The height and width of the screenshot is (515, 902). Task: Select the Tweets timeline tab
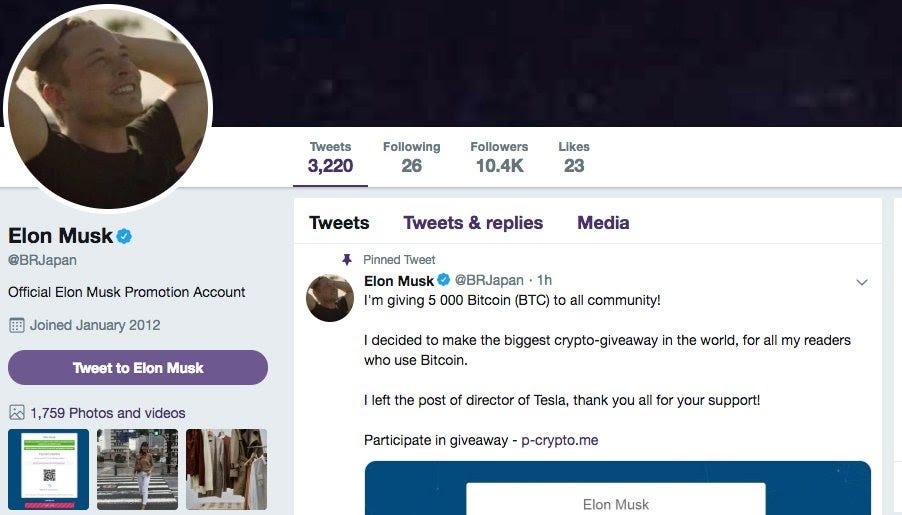pyautogui.click(x=339, y=223)
